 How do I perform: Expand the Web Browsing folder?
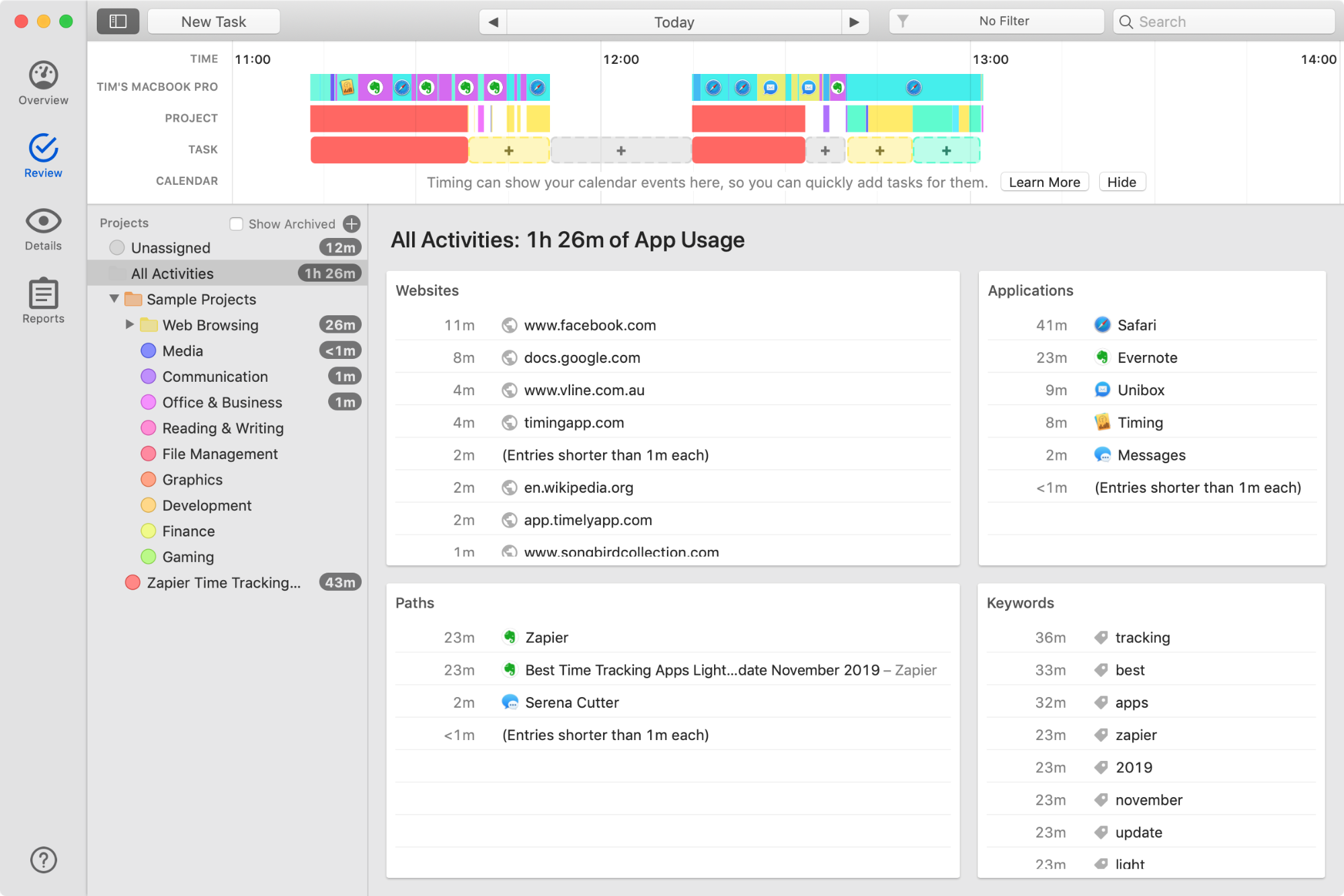tap(130, 324)
